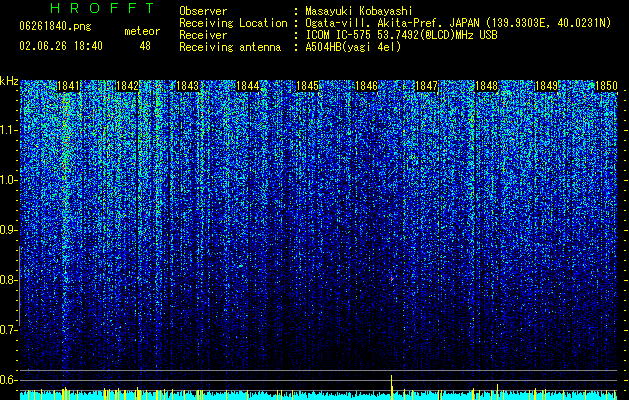
Task: Click the 1845 time marker
Action: [307, 86]
